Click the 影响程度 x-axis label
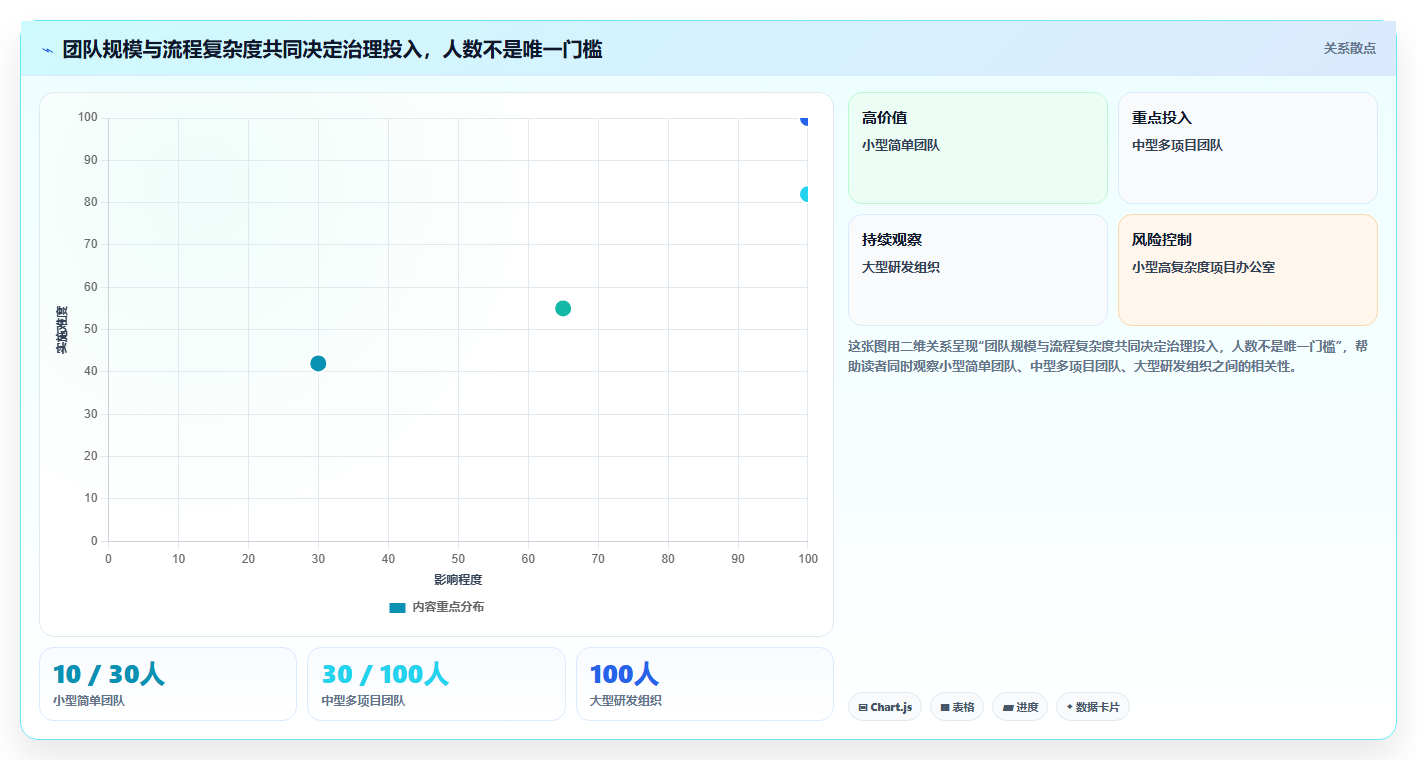Image resolution: width=1417 pixels, height=760 pixels. (458, 580)
